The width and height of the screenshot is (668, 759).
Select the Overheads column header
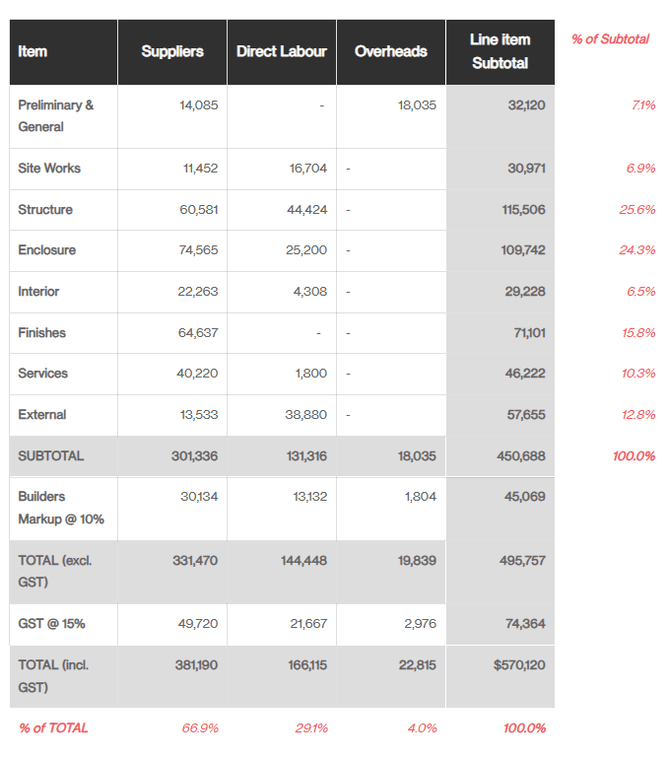pos(390,52)
